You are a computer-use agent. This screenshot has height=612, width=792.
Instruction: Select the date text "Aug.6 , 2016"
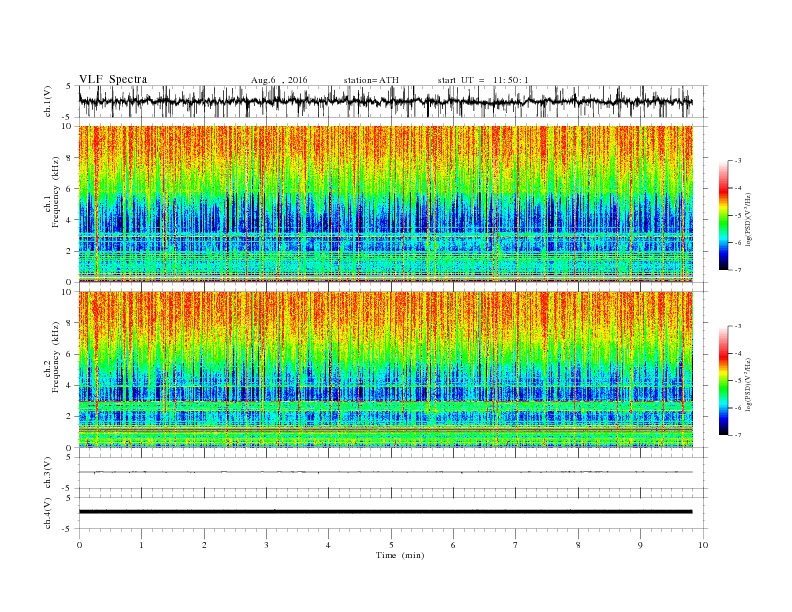point(279,80)
